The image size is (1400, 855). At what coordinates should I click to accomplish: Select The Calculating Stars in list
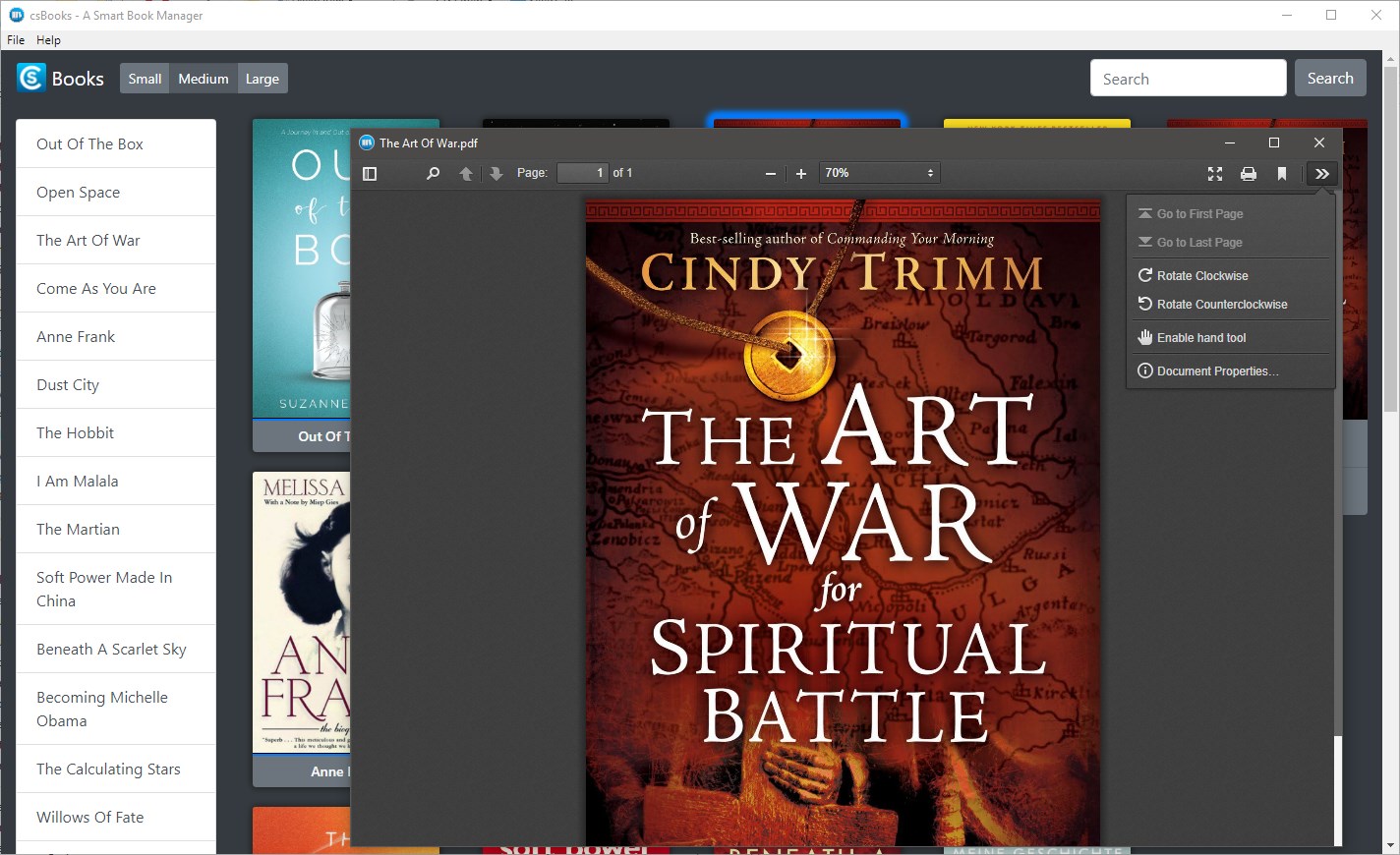[116, 769]
